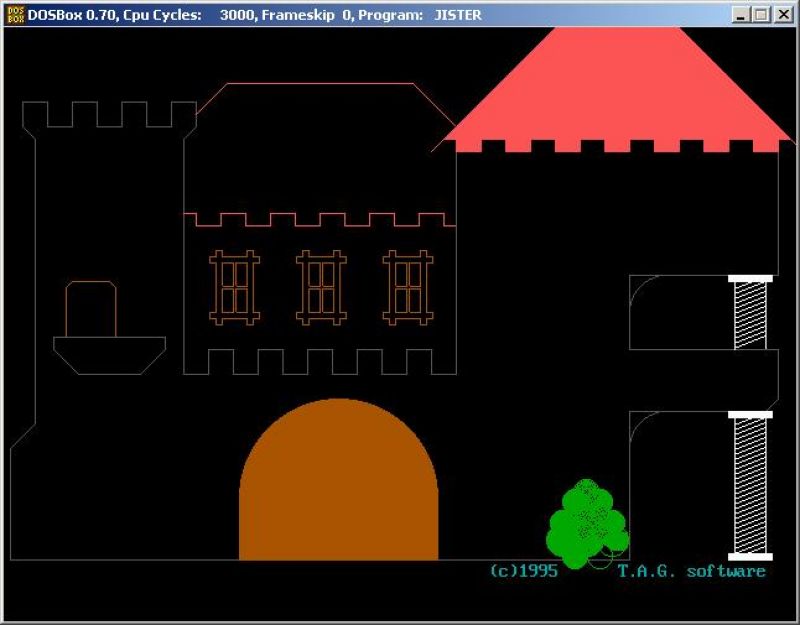Image resolution: width=800 pixels, height=625 pixels.
Task: Click the "(c)1995" copyright text
Action: pyautogui.click(x=523, y=570)
